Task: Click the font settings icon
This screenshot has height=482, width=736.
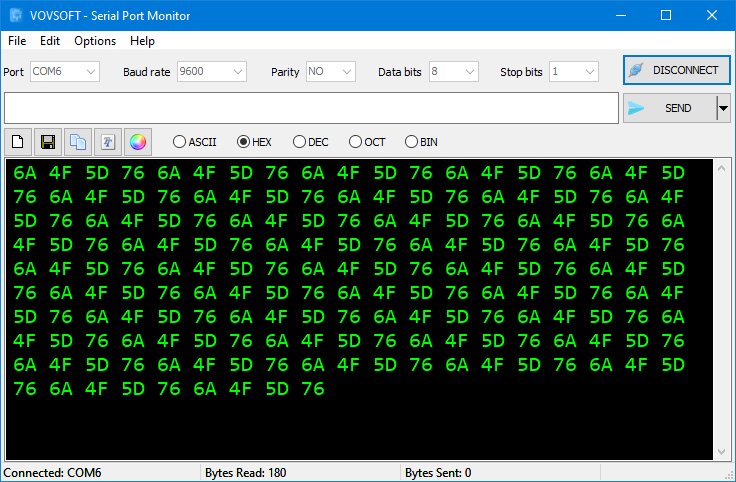Action: pos(107,142)
